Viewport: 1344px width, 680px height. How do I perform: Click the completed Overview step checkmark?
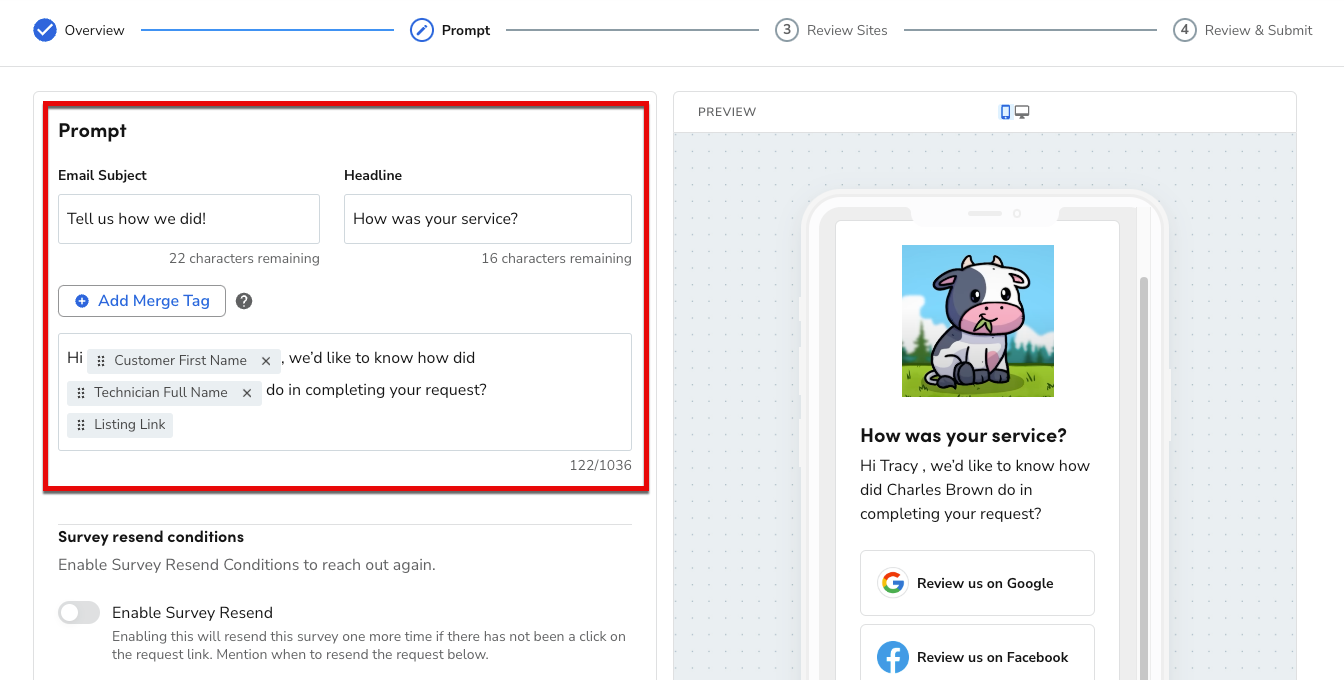point(43,30)
